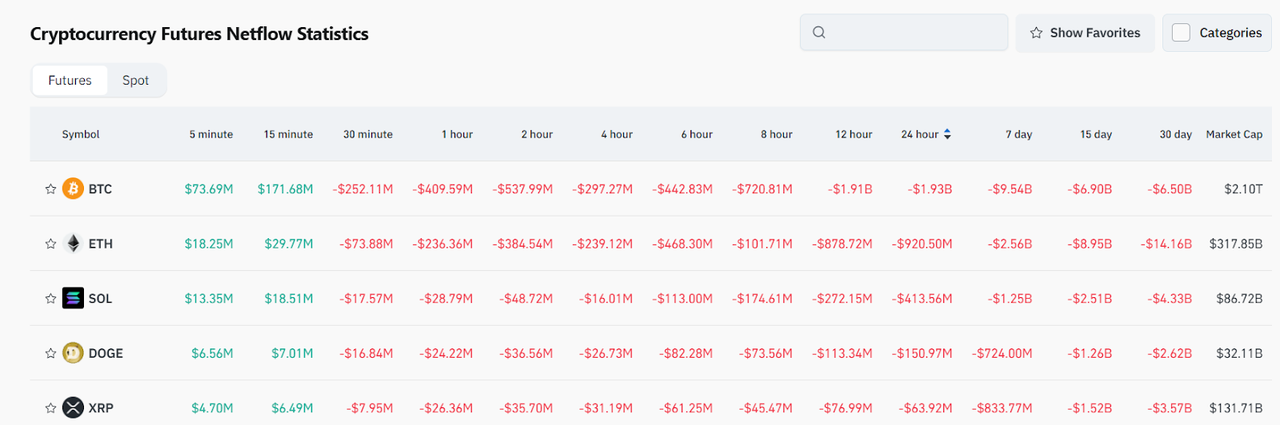Favorite BTC with its star icon
The image size is (1280, 425).
pyautogui.click(x=50, y=189)
